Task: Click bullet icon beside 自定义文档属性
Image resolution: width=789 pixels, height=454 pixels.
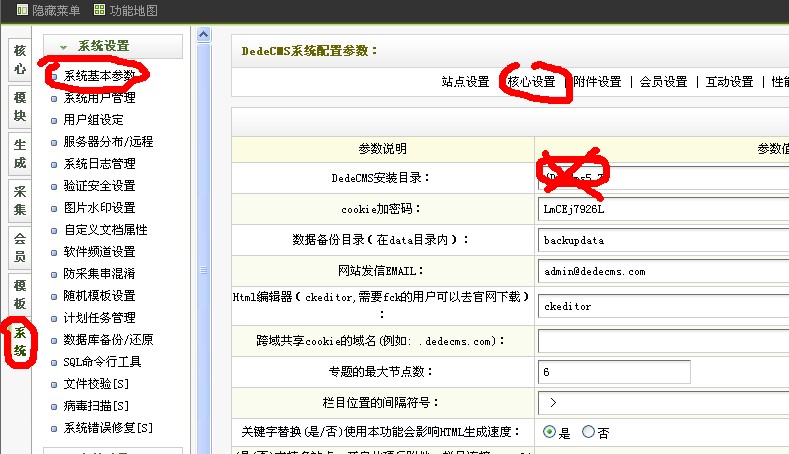Action: pyautogui.click(x=54, y=231)
